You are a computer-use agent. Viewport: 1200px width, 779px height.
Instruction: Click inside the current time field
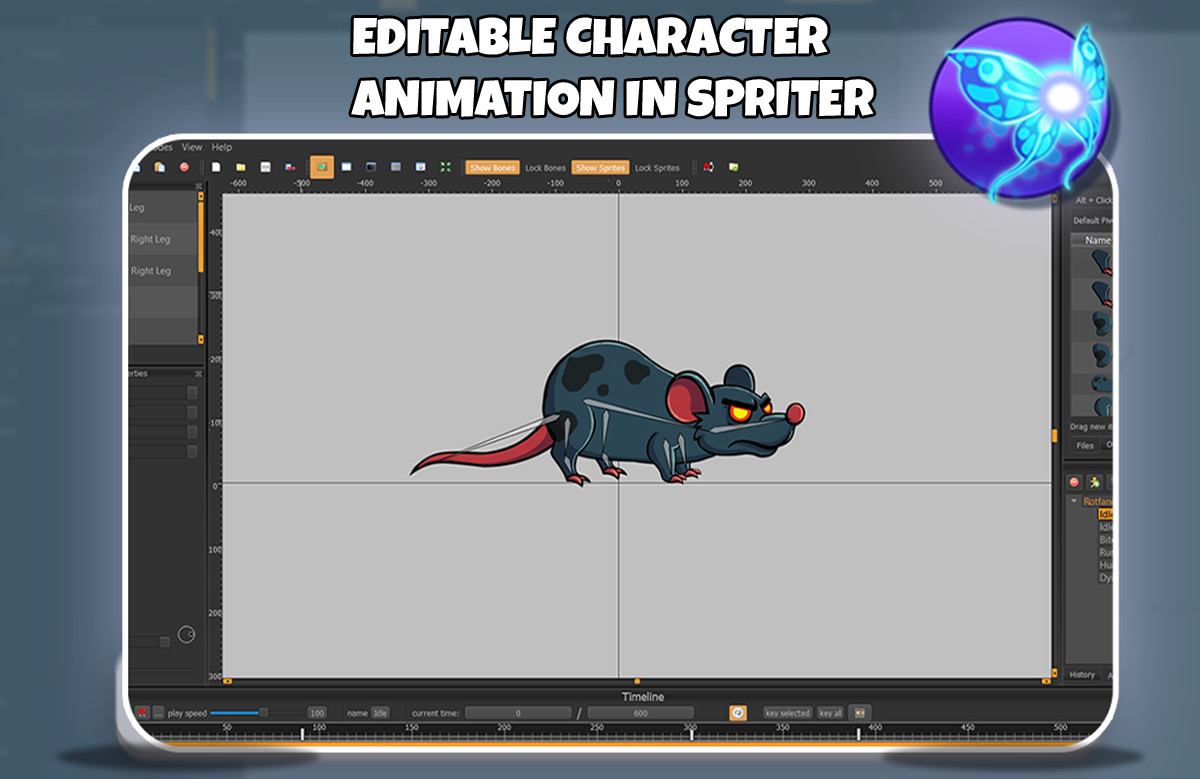517,712
